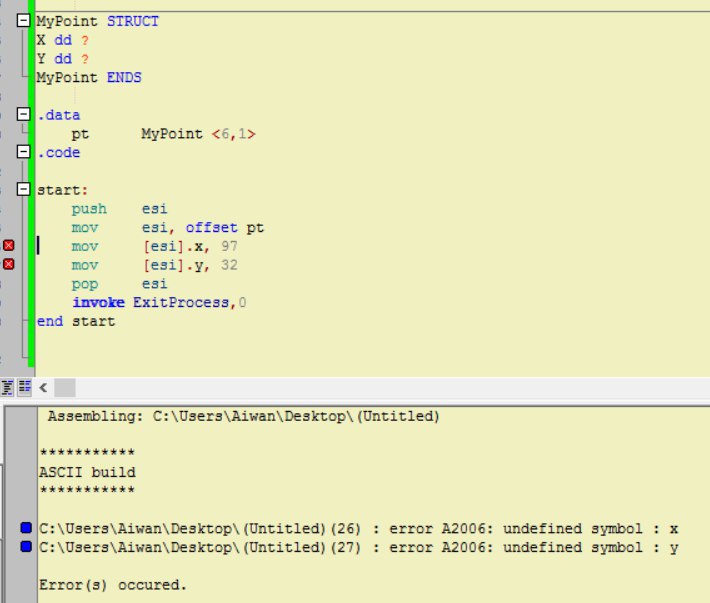Click the 'MyPoint STRUCT' line
Viewport: 710px width, 603px height.
[x=98, y=21]
